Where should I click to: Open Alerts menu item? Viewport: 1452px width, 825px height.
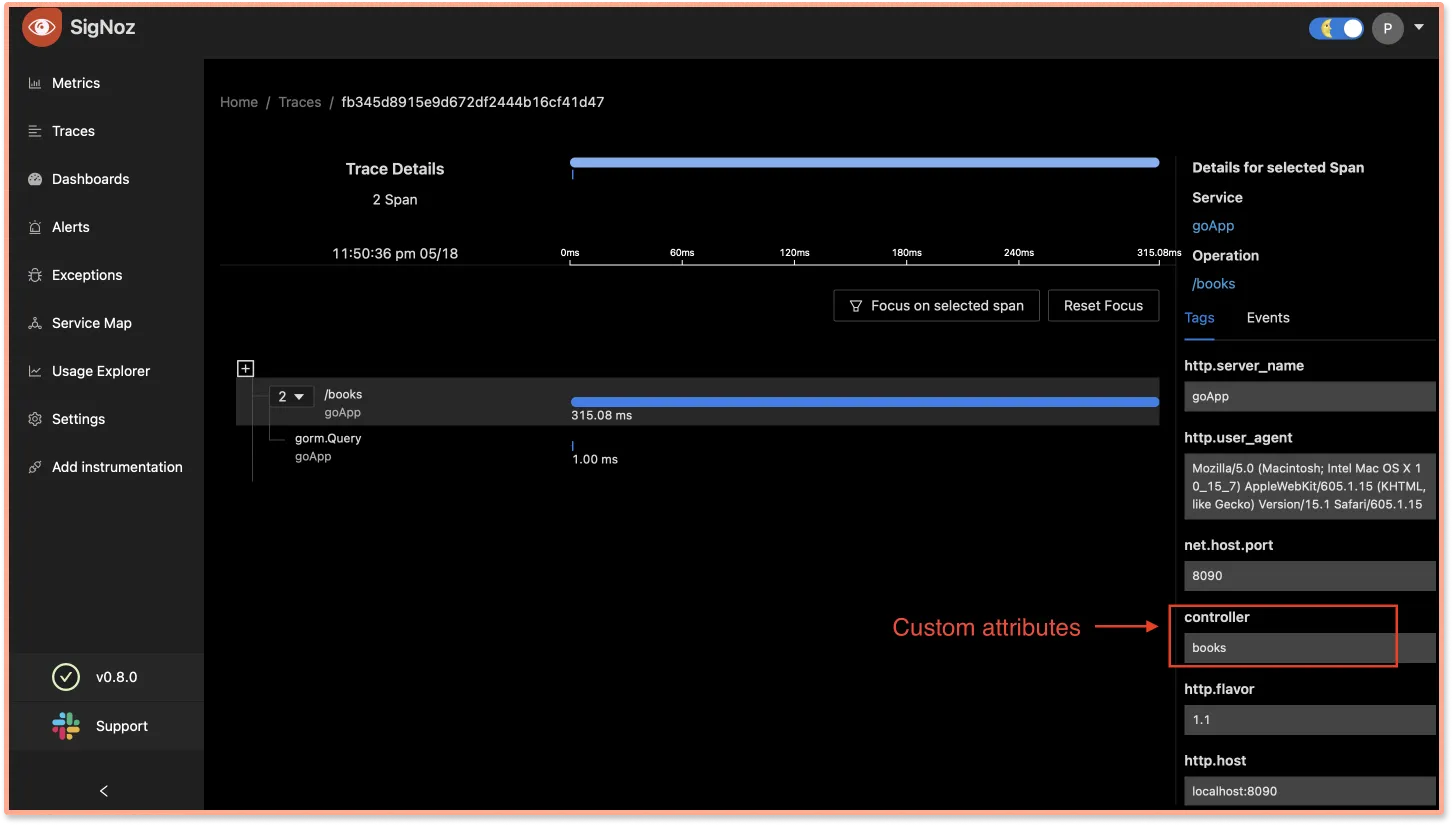tap(70, 227)
